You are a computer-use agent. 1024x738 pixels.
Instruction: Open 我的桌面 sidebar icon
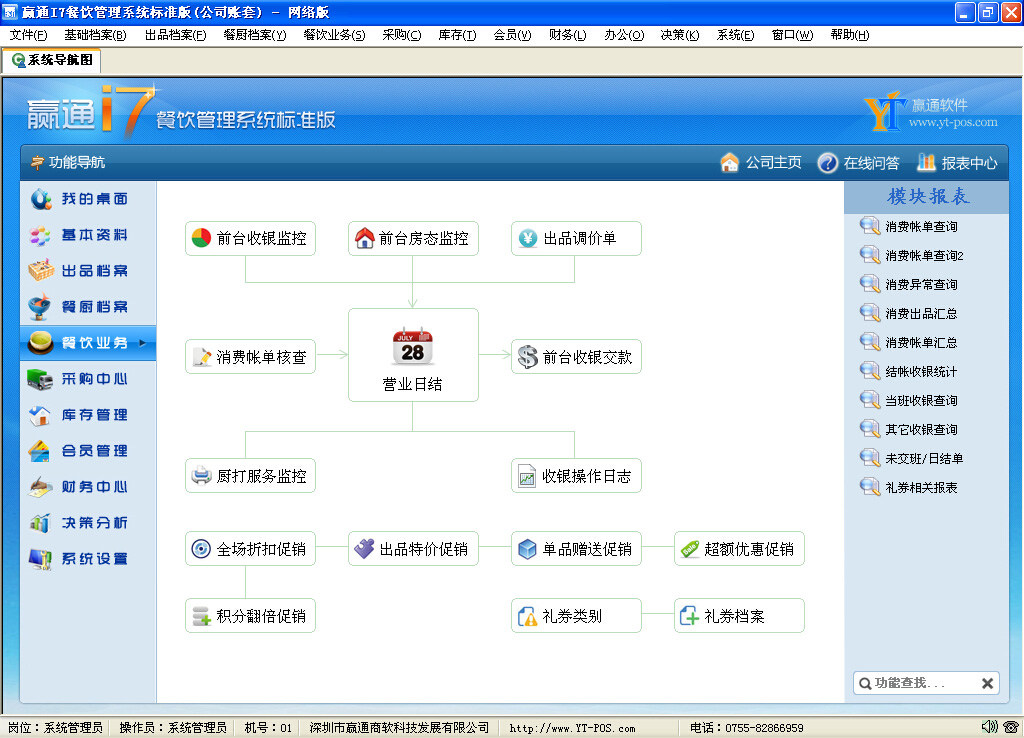[41, 199]
